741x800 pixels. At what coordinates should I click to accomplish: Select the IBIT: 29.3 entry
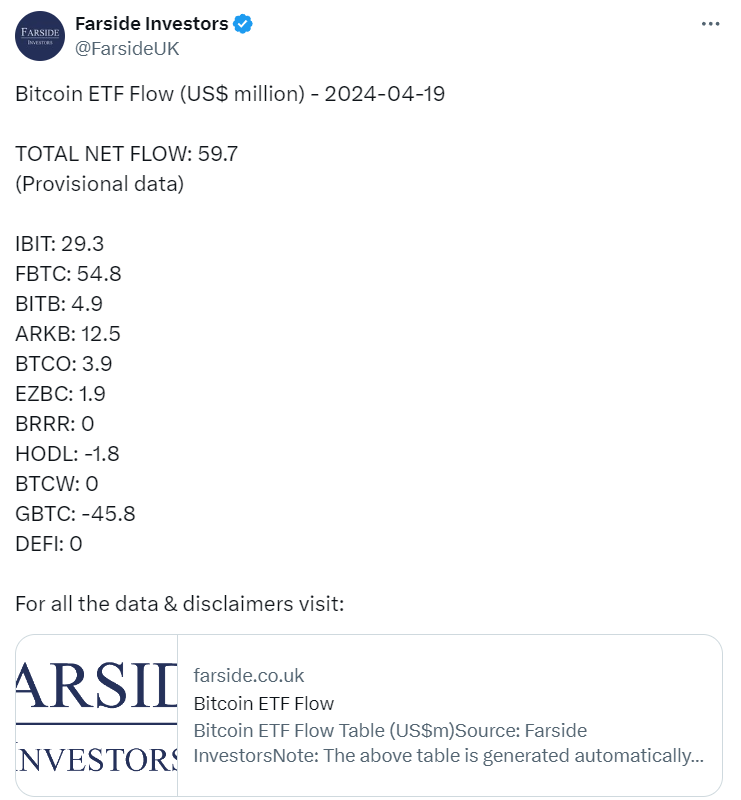point(60,244)
